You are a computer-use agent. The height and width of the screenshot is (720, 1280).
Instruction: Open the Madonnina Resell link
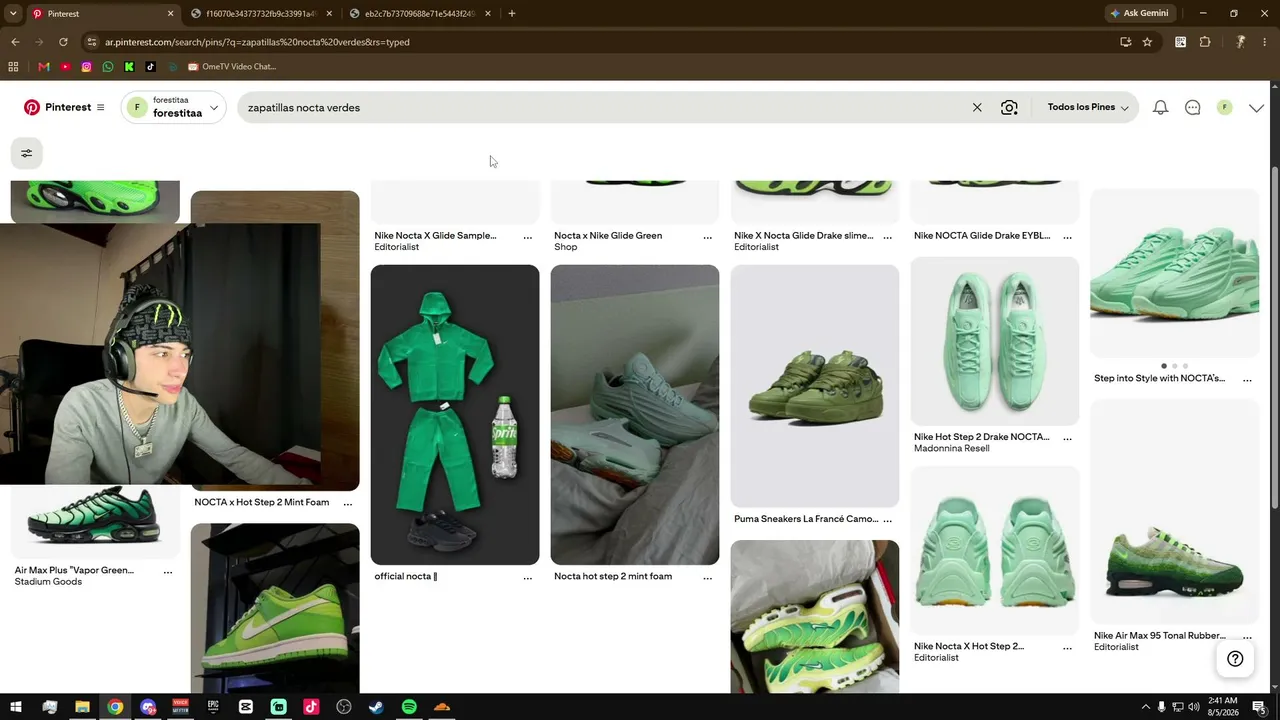951,448
